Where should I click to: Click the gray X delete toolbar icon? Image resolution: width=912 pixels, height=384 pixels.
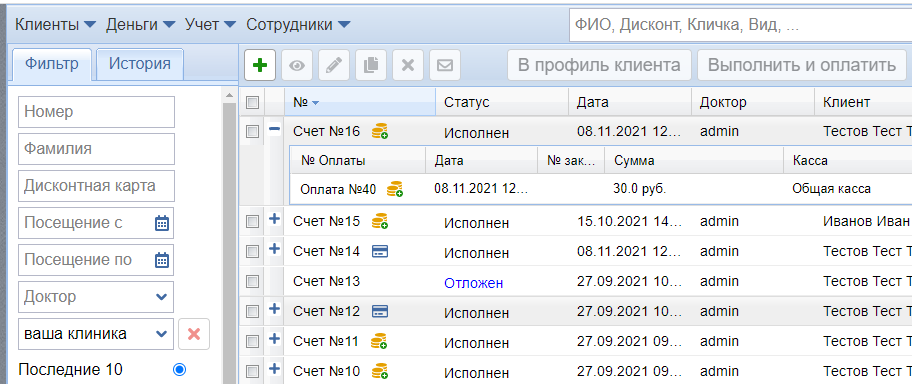tap(408, 65)
